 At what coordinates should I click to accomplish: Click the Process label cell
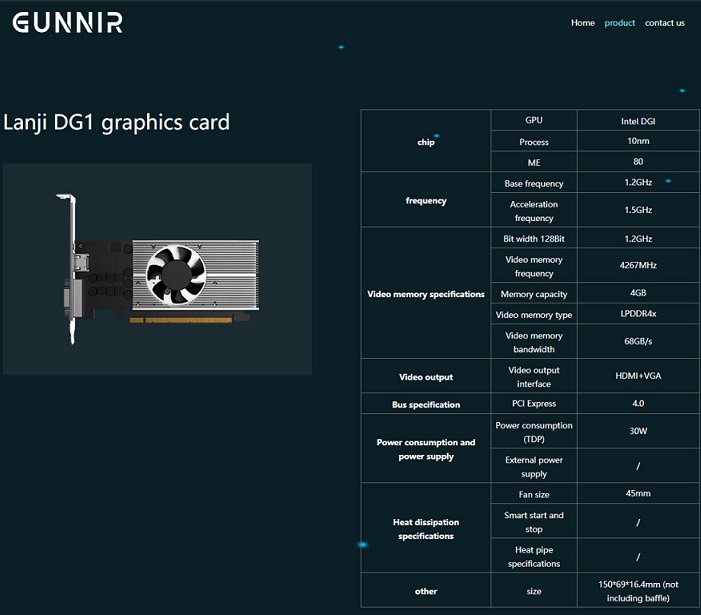[534, 142]
